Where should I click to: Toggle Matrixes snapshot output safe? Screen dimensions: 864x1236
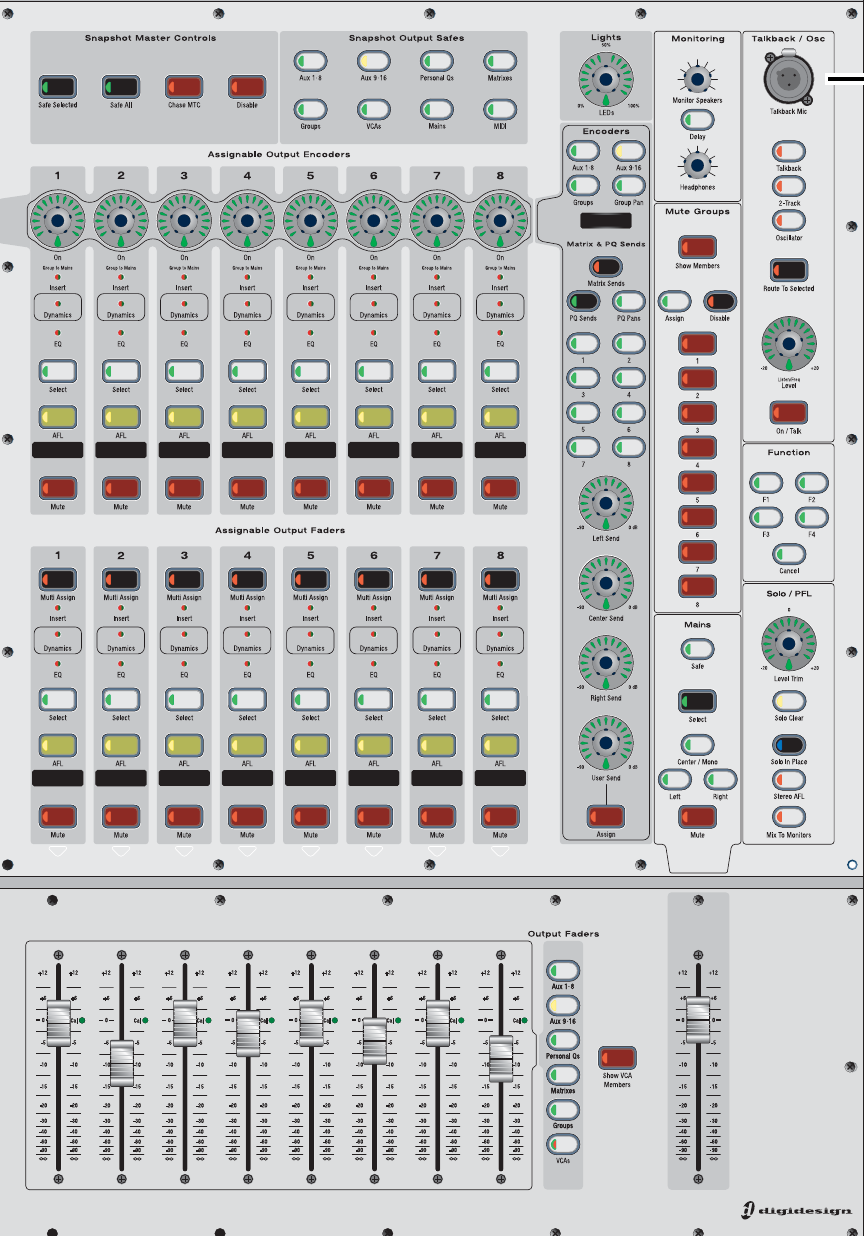(500, 60)
